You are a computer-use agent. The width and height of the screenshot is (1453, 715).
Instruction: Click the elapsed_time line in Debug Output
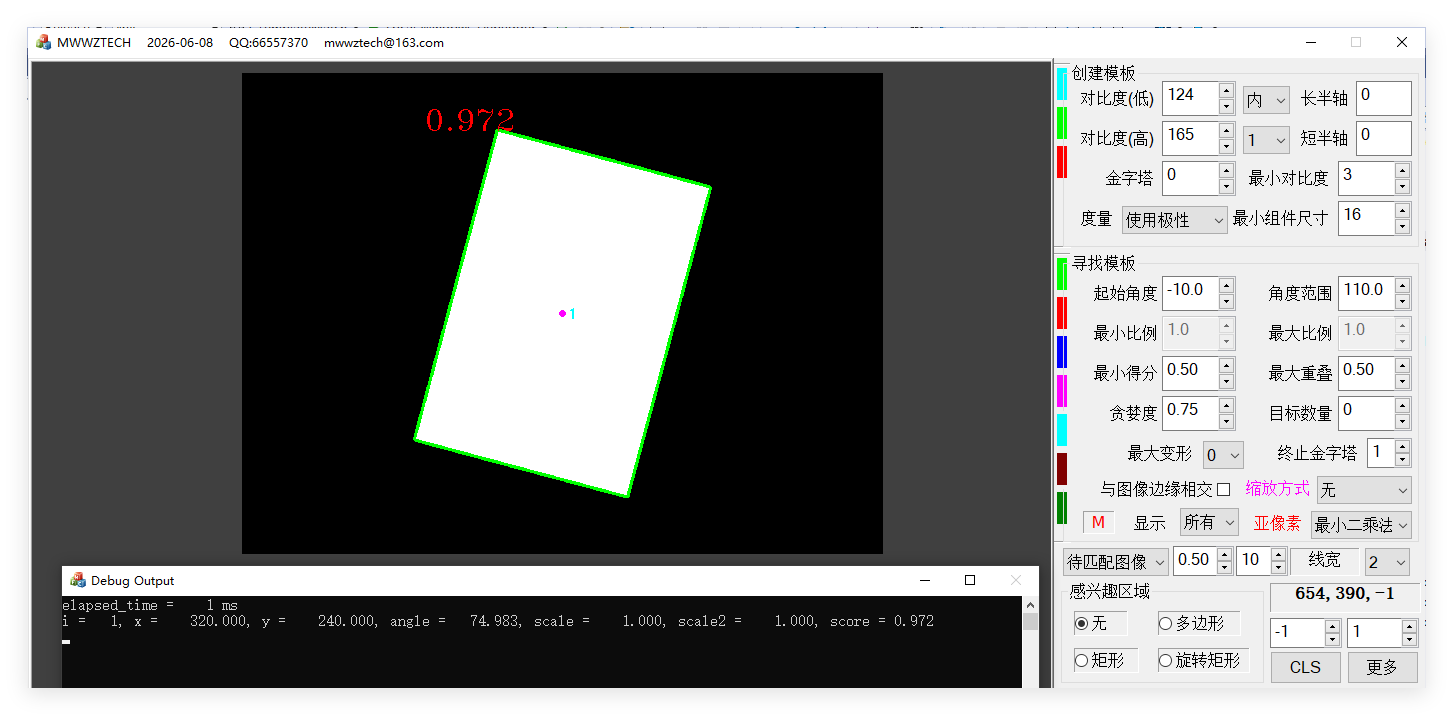point(150,605)
